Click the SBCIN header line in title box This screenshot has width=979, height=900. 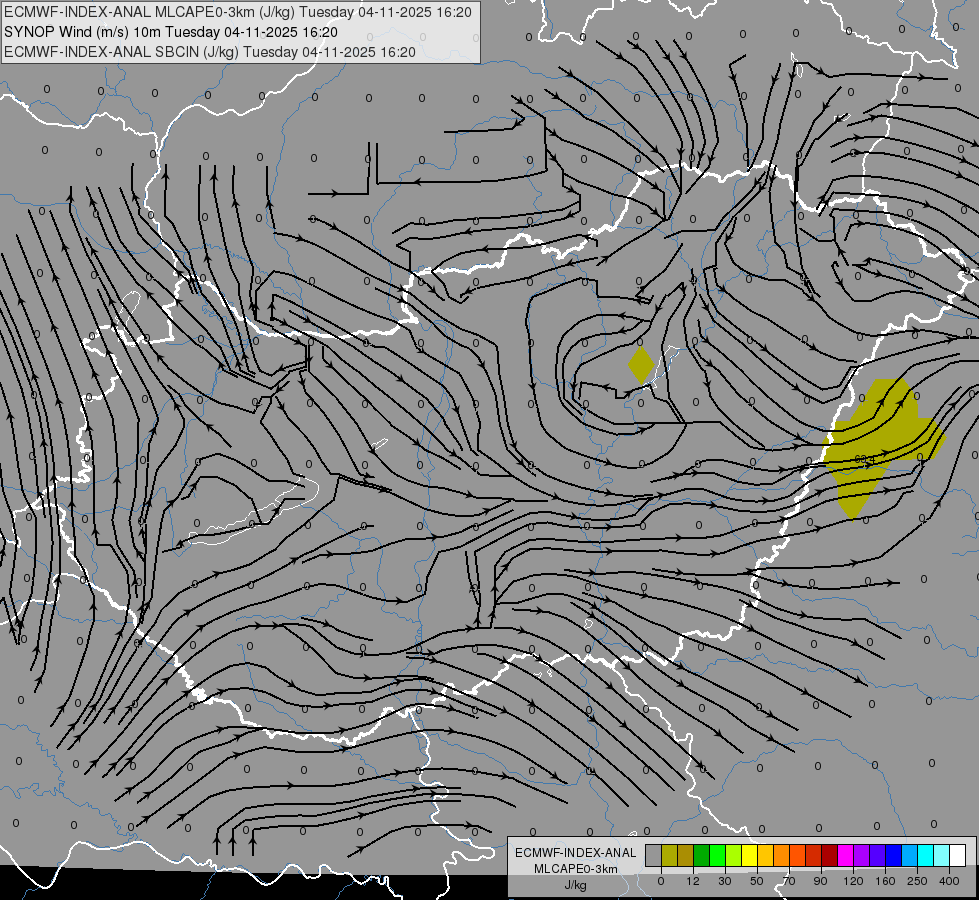pyautogui.click(x=210, y=52)
